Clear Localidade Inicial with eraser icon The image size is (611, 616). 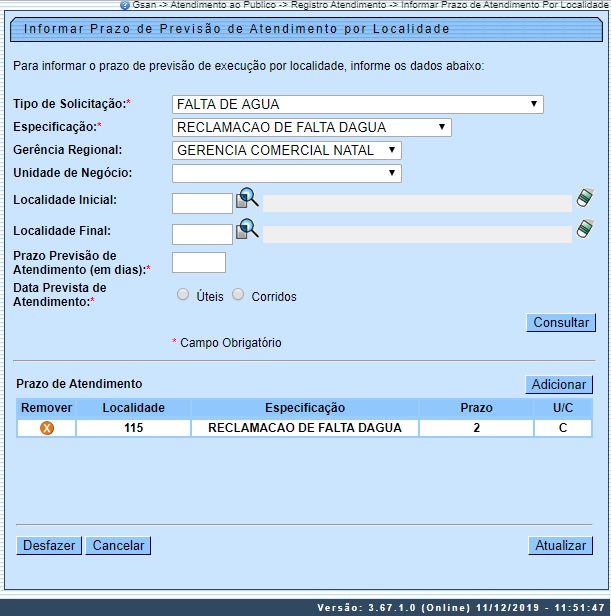pos(585,197)
